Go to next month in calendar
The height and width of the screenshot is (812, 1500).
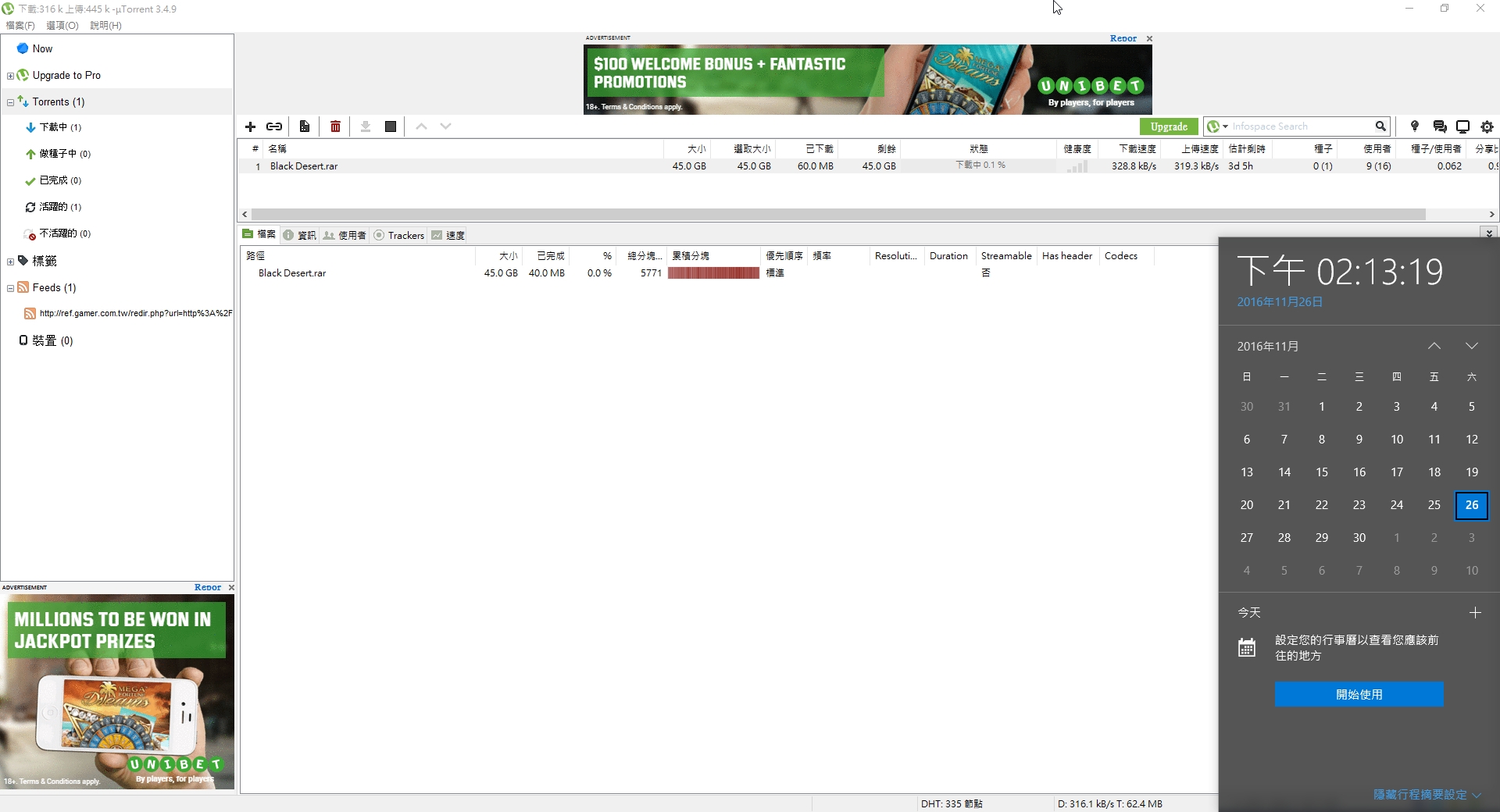(x=1472, y=346)
